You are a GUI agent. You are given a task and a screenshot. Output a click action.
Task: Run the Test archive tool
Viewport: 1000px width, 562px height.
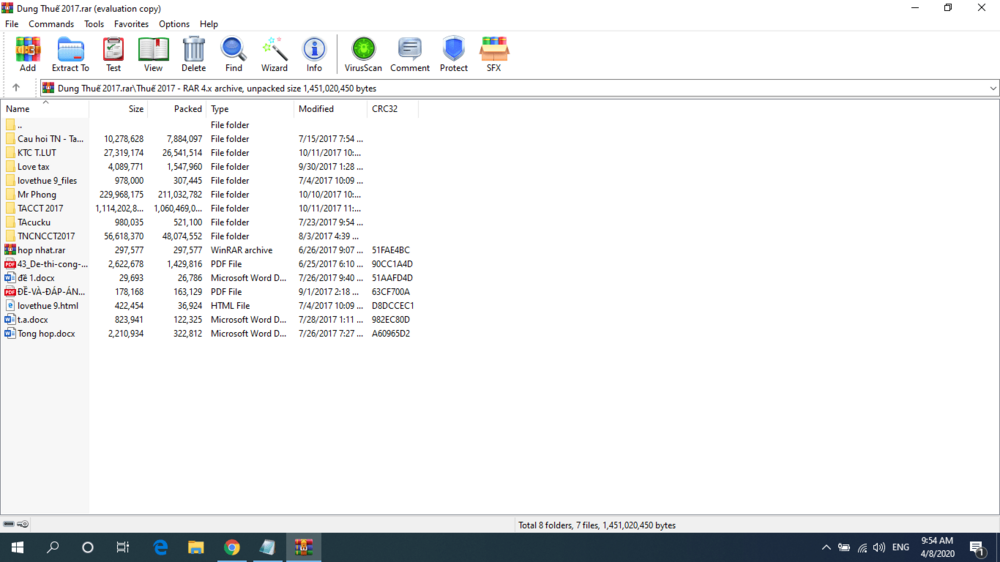113,54
